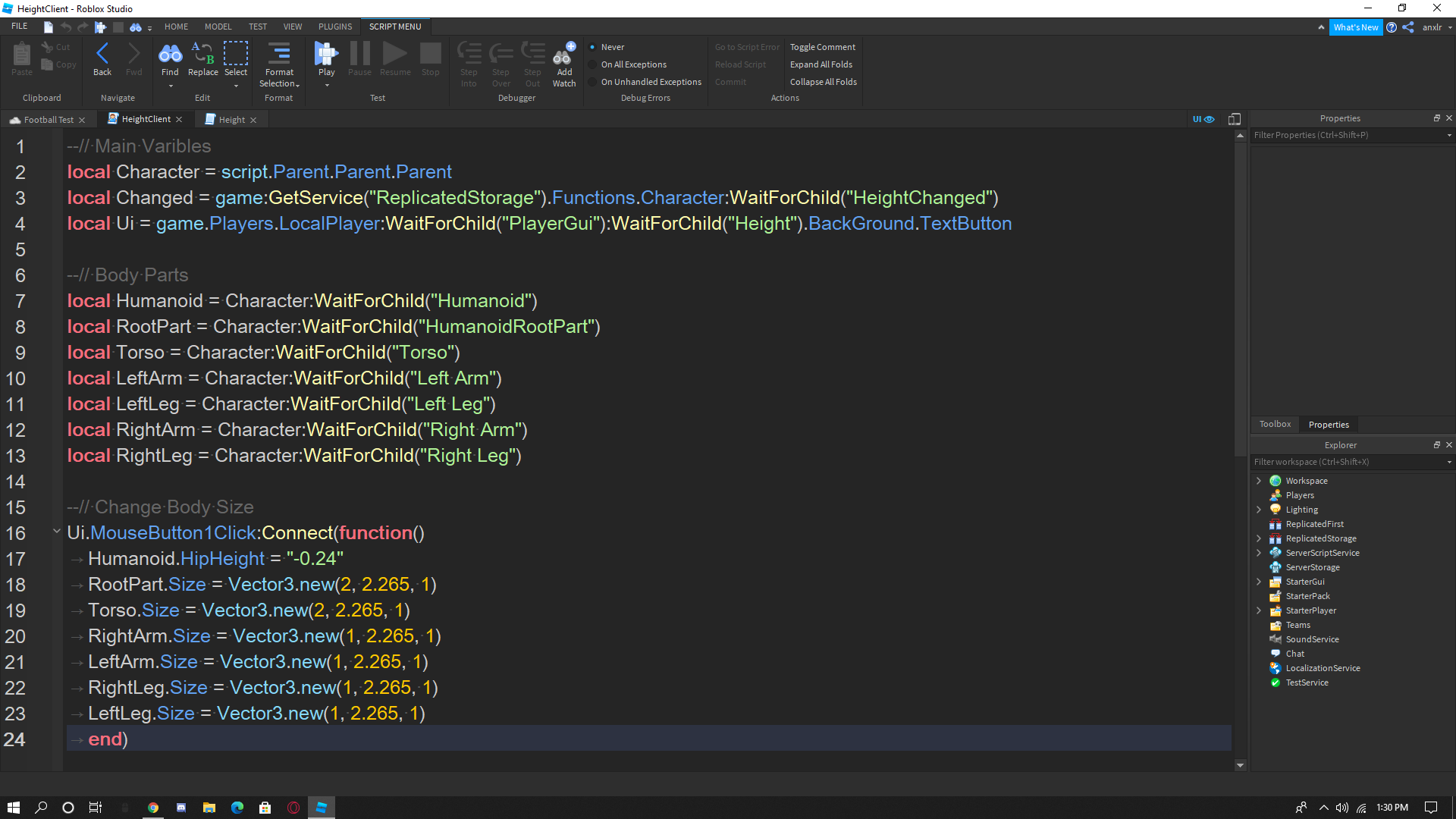Click the Replace icon in Edit group

pyautogui.click(x=202, y=55)
